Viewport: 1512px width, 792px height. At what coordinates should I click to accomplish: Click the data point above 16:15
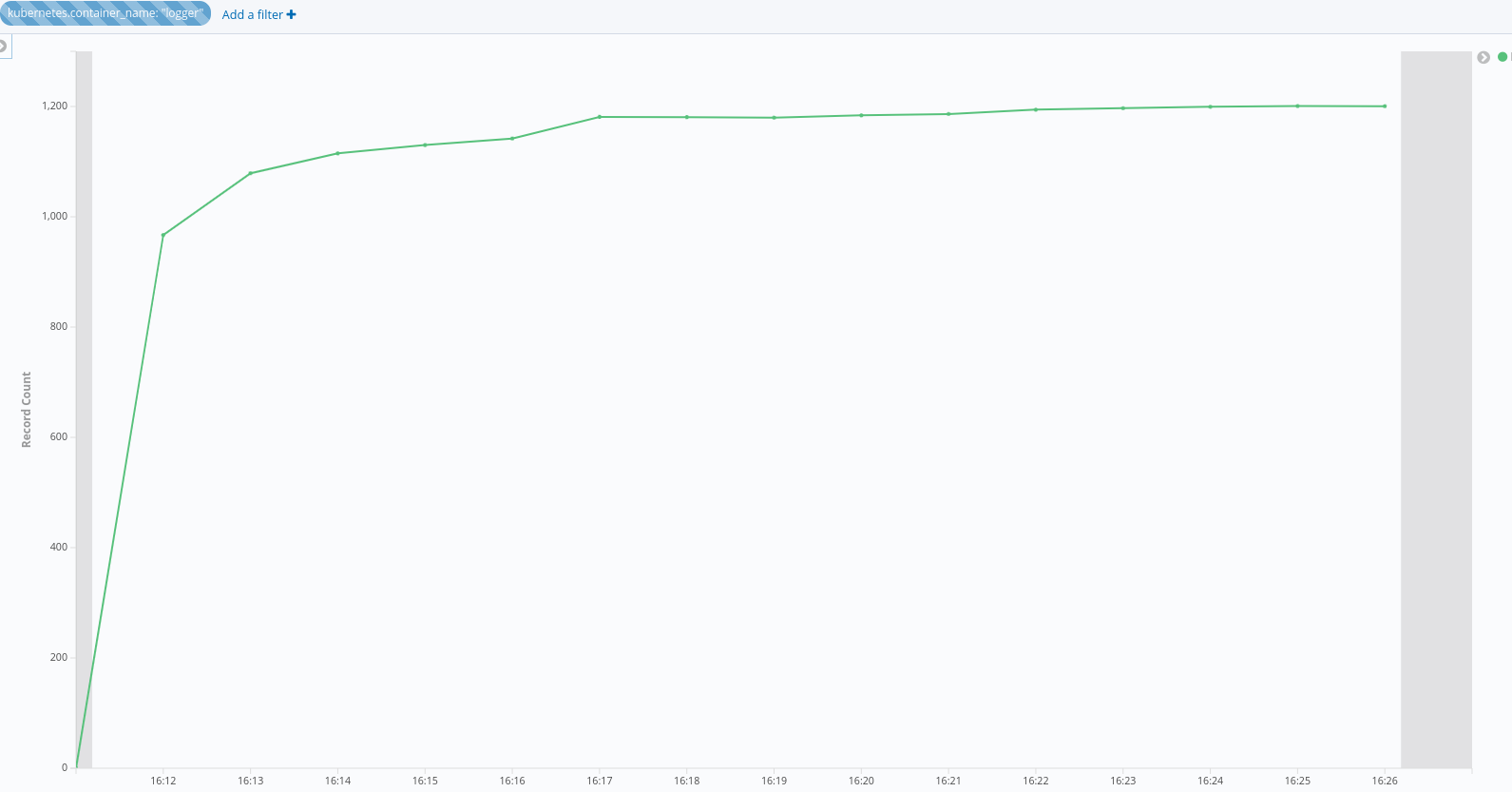point(425,145)
